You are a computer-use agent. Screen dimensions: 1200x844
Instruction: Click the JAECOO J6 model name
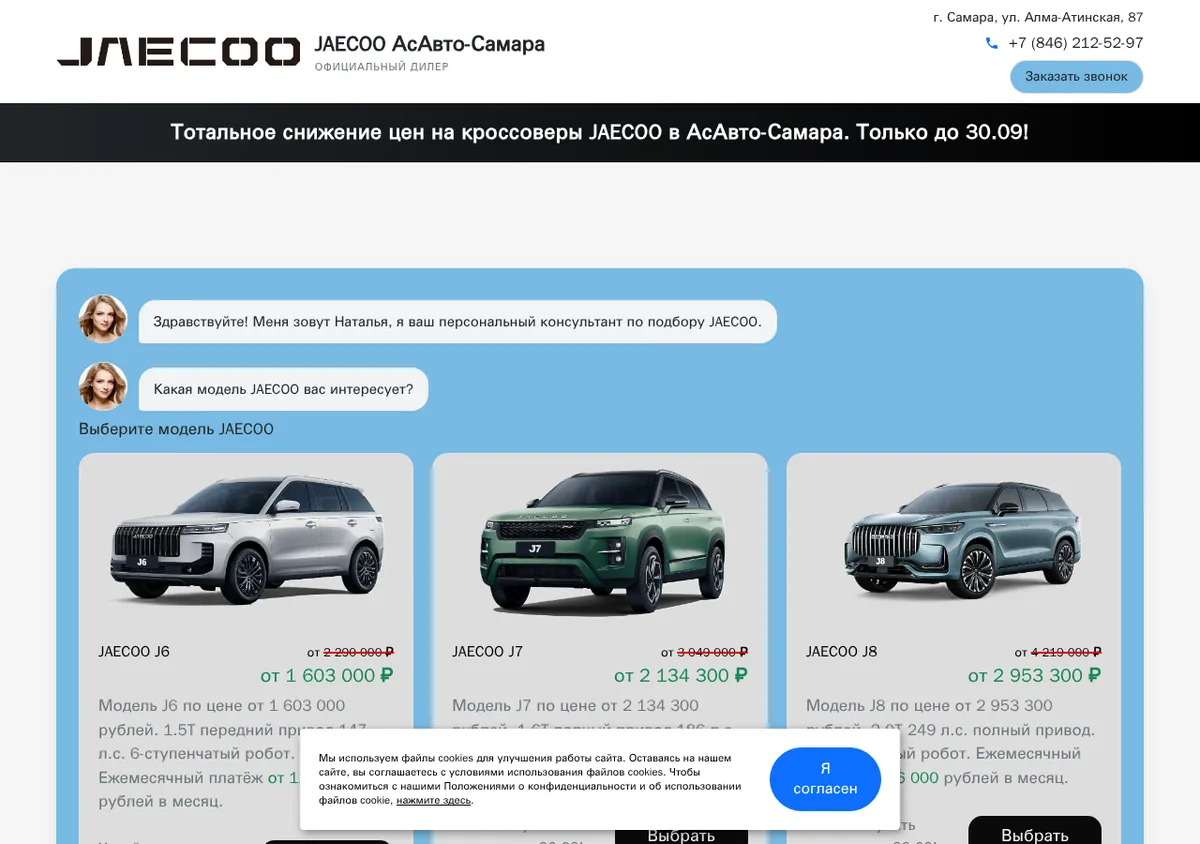pos(134,652)
